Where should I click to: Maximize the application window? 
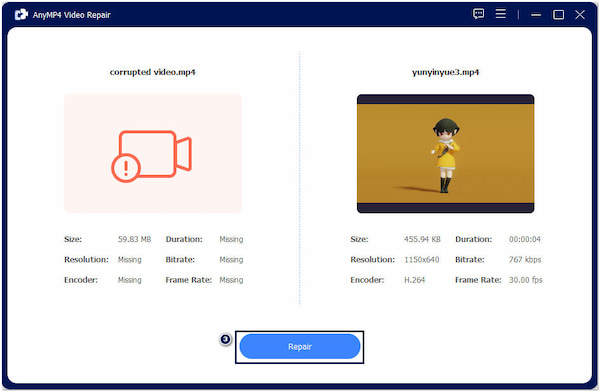[x=558, y=15]
